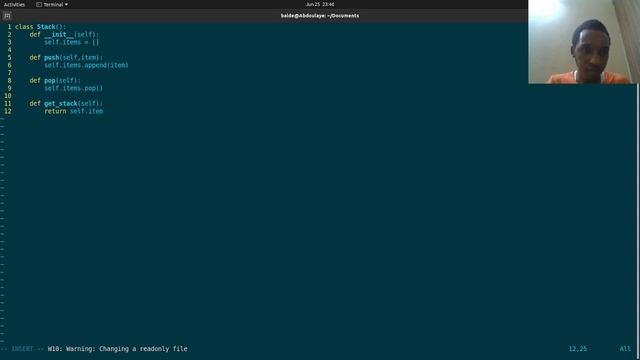Click line number 4 in the gutter
The height and width of the screenshot is (360, 640).
tap(9, 50)
